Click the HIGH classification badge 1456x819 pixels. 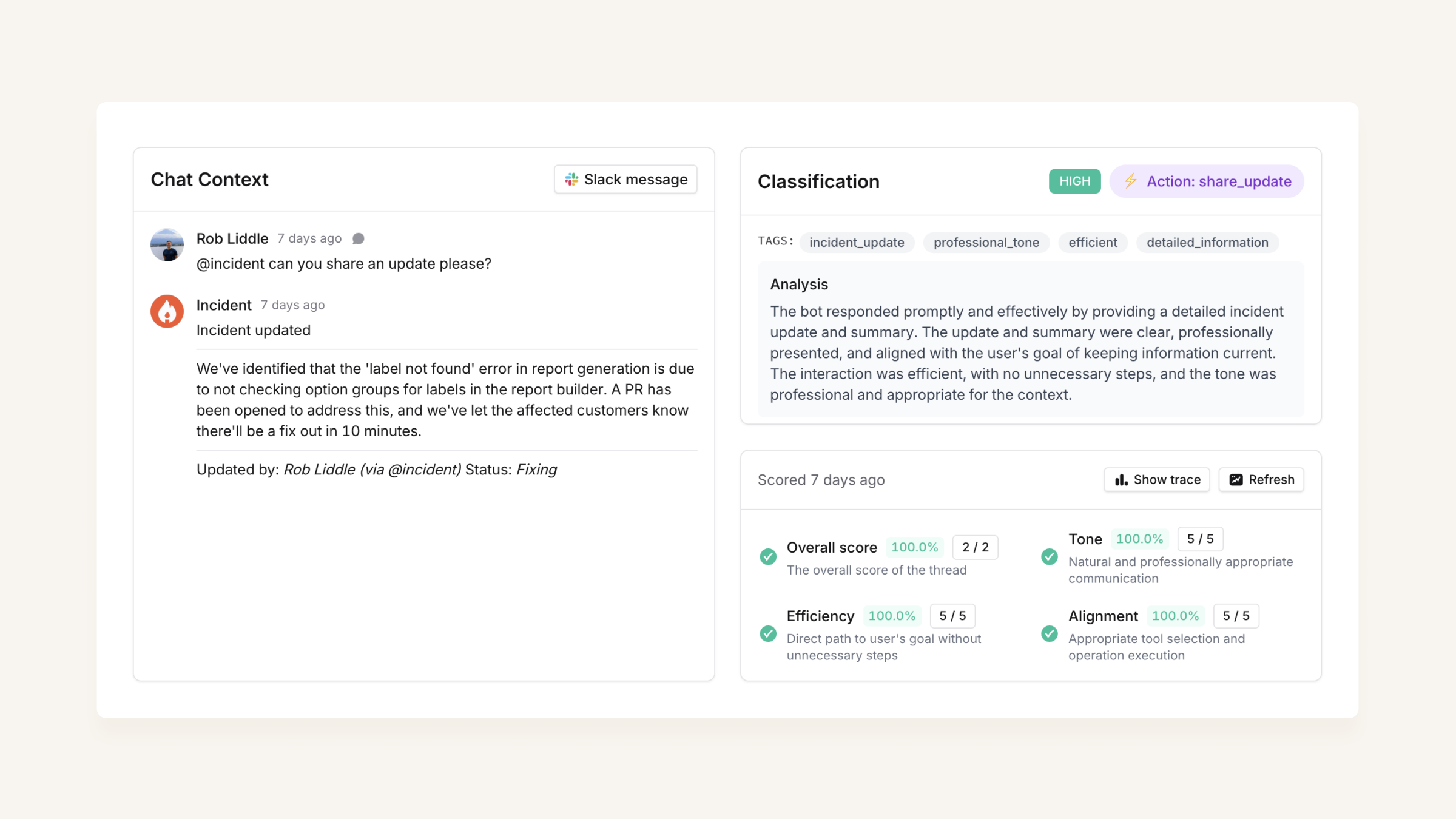(1074, 181)
